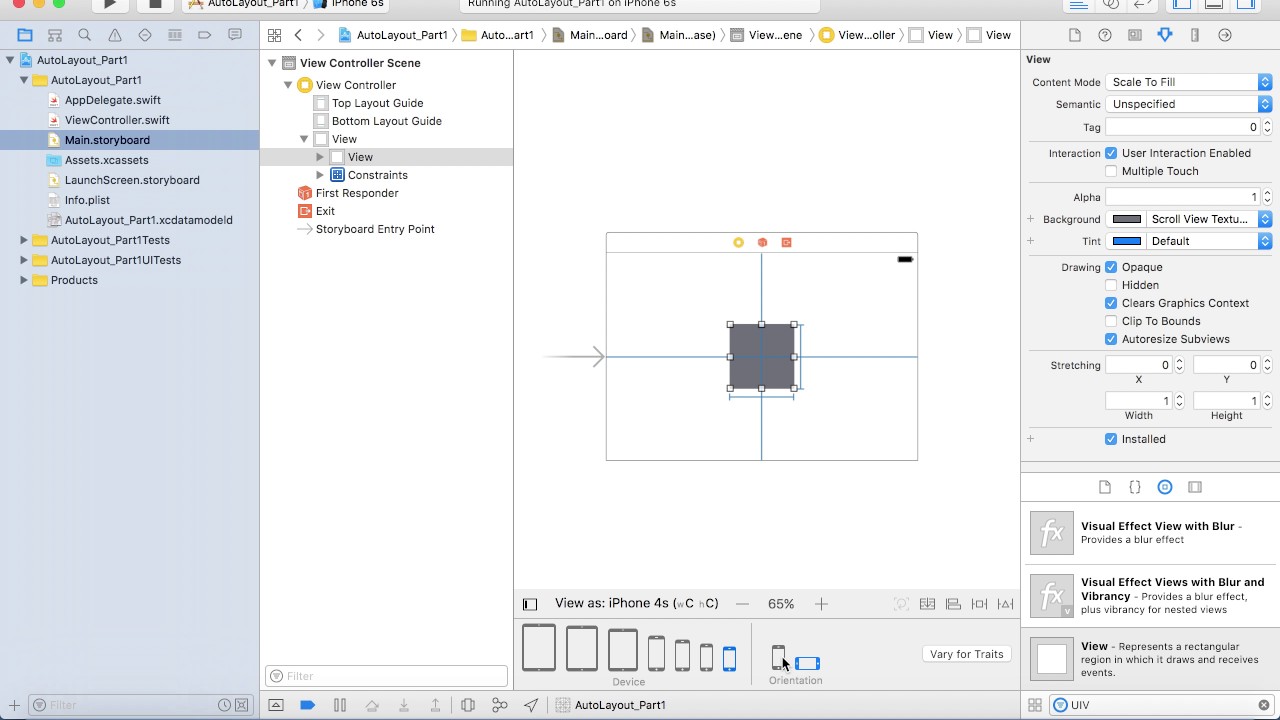Click the blue Tint color swatch
The width and height of the screenshot is (1280, 720).
pyautogui.click(x=1127, y=241)
